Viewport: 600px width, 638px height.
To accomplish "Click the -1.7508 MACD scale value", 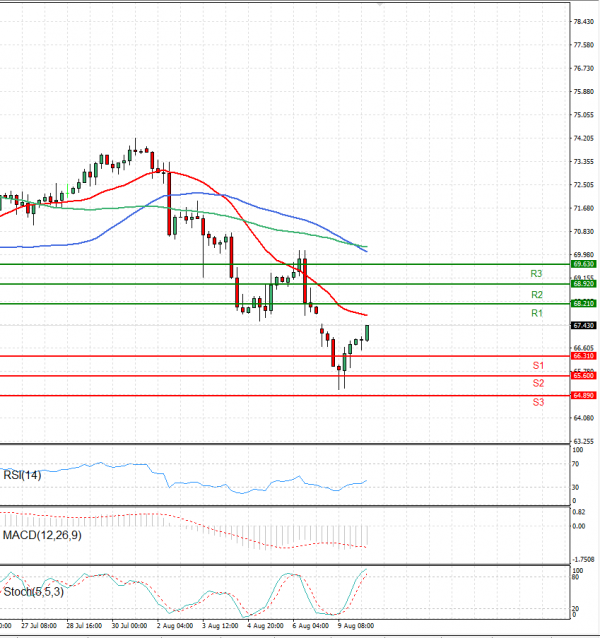I will pos(584,560).
